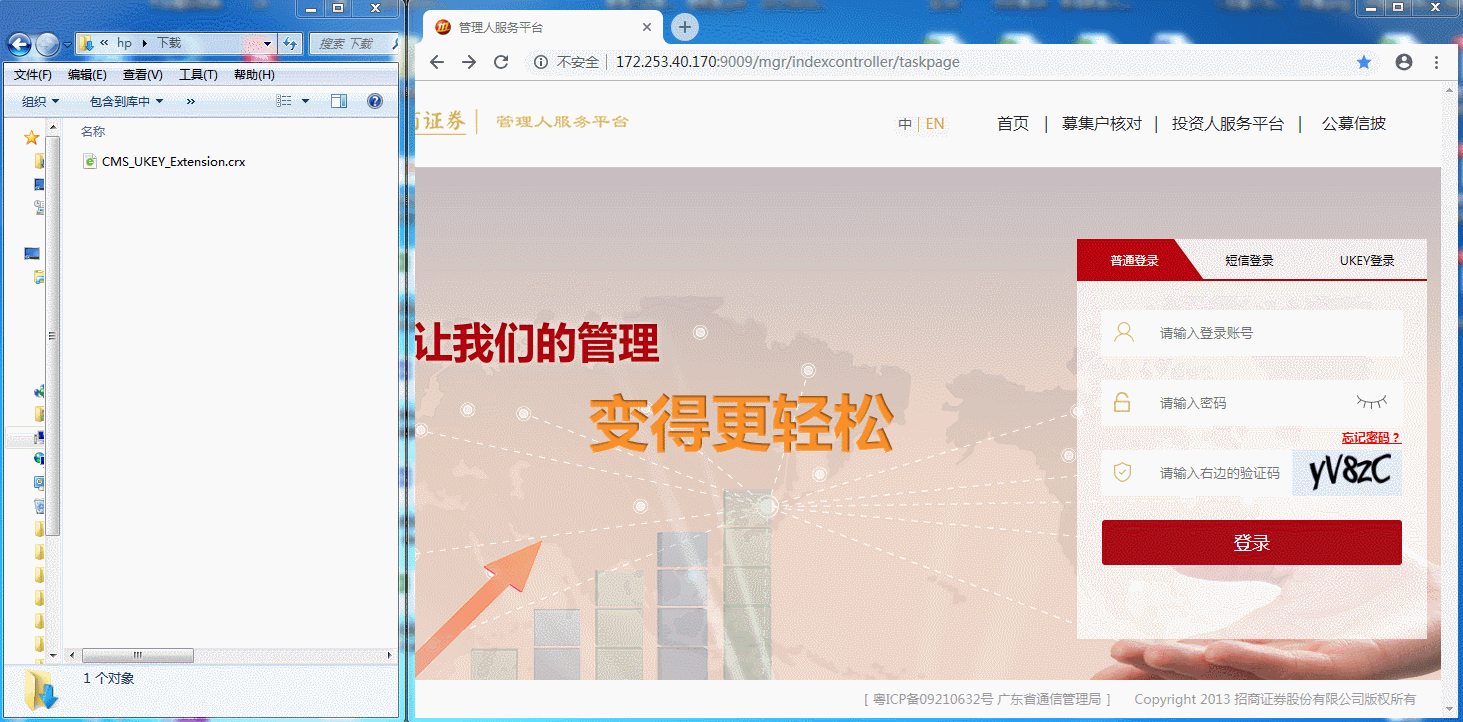Screen dimensions: 1463x722
Task: Expand the 包含到库中 dropdown
Action: tap(126, 101)
